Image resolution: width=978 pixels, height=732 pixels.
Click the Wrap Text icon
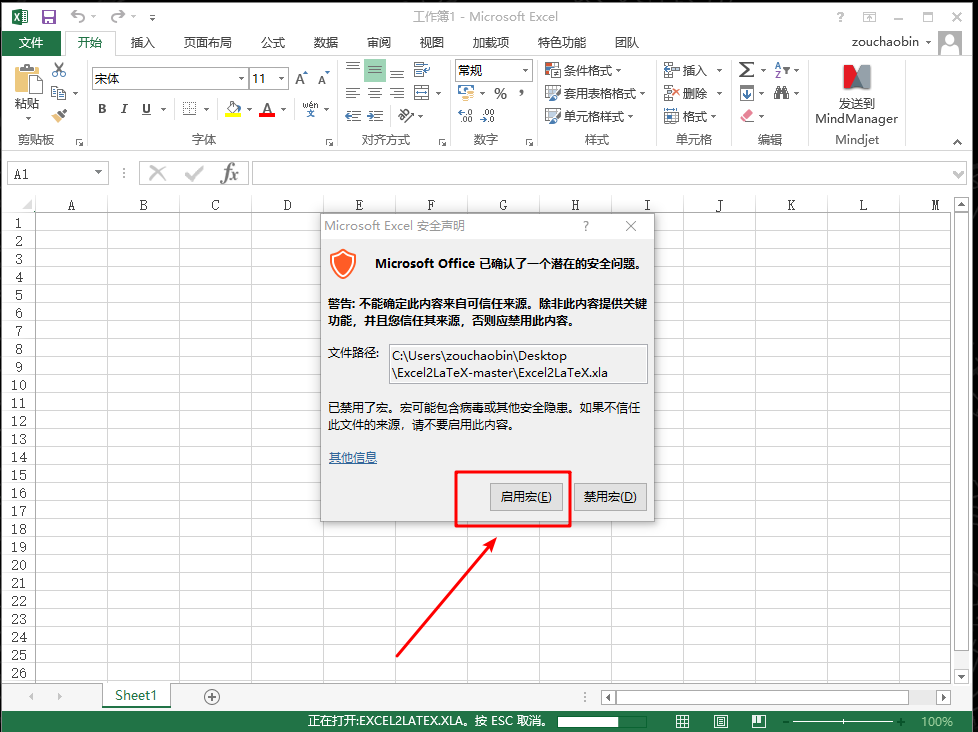(x=422, y=69)
